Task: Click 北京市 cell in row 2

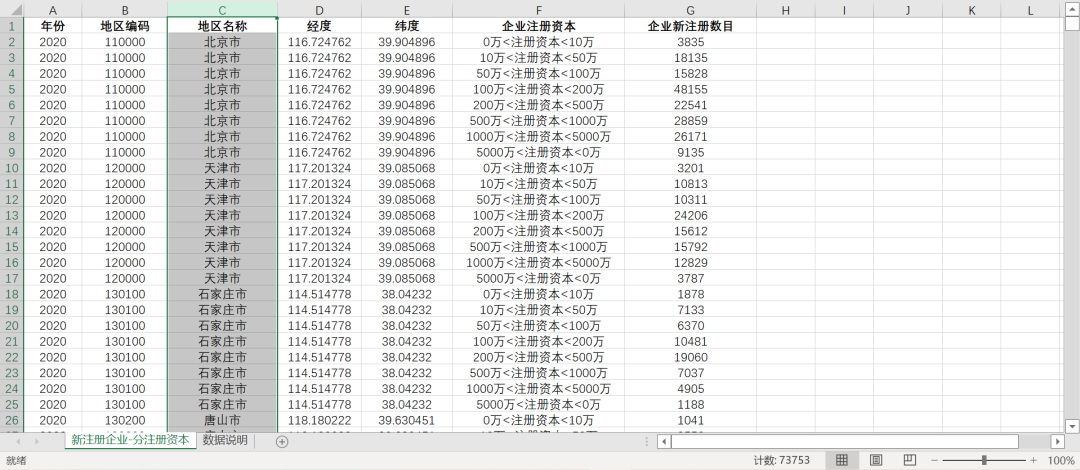Action: tap(222, 42)
